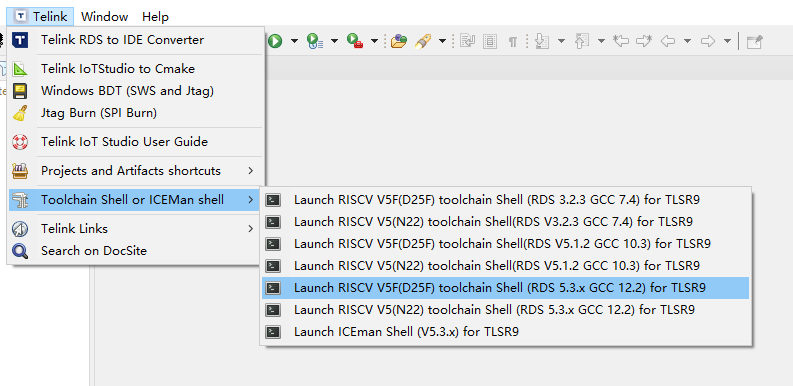The image size is (793, 386).
Task: Click the Pin Editor icon
Action: [754, 41]
